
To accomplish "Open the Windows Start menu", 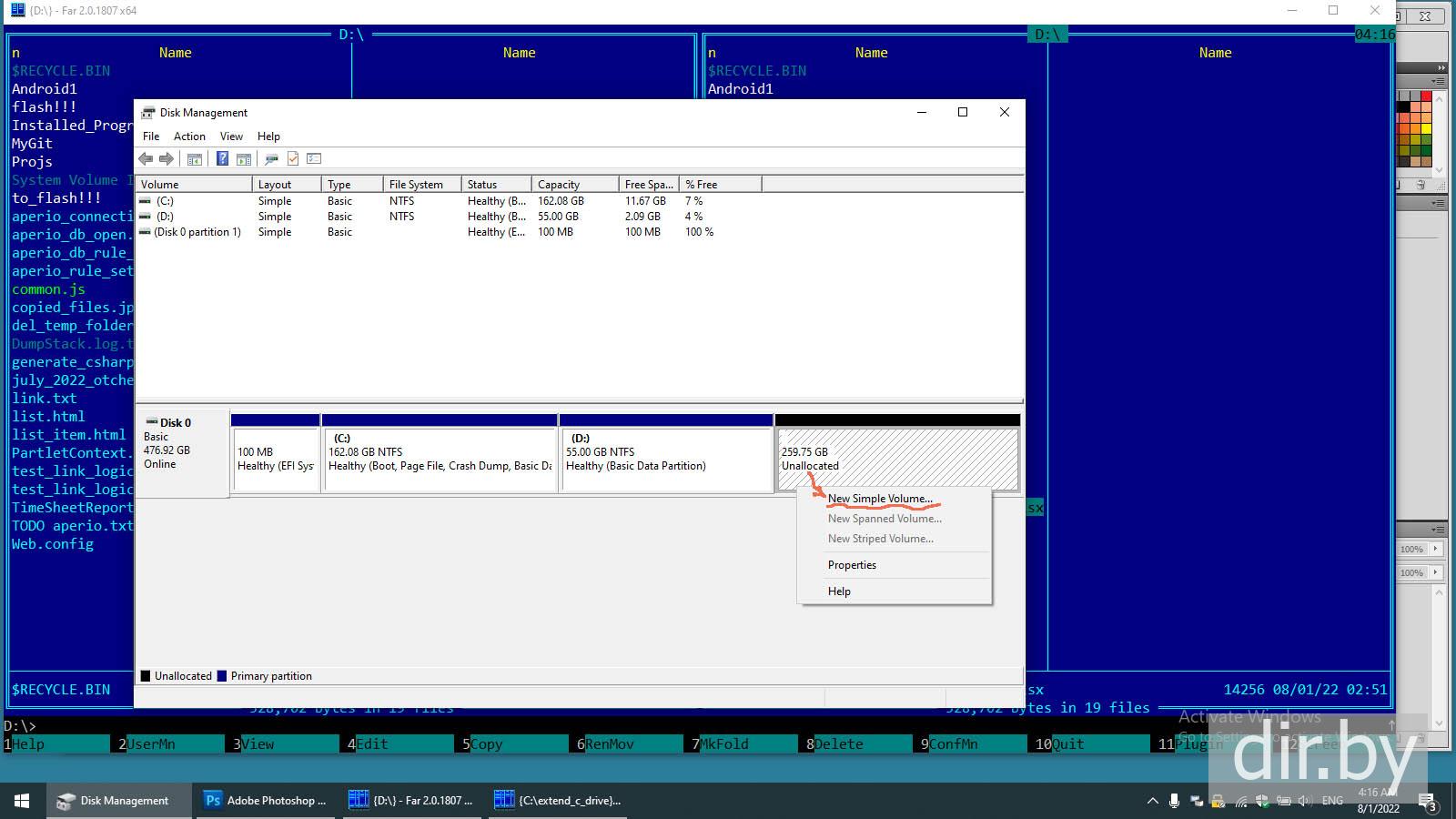I will click(x=22, y=801).
